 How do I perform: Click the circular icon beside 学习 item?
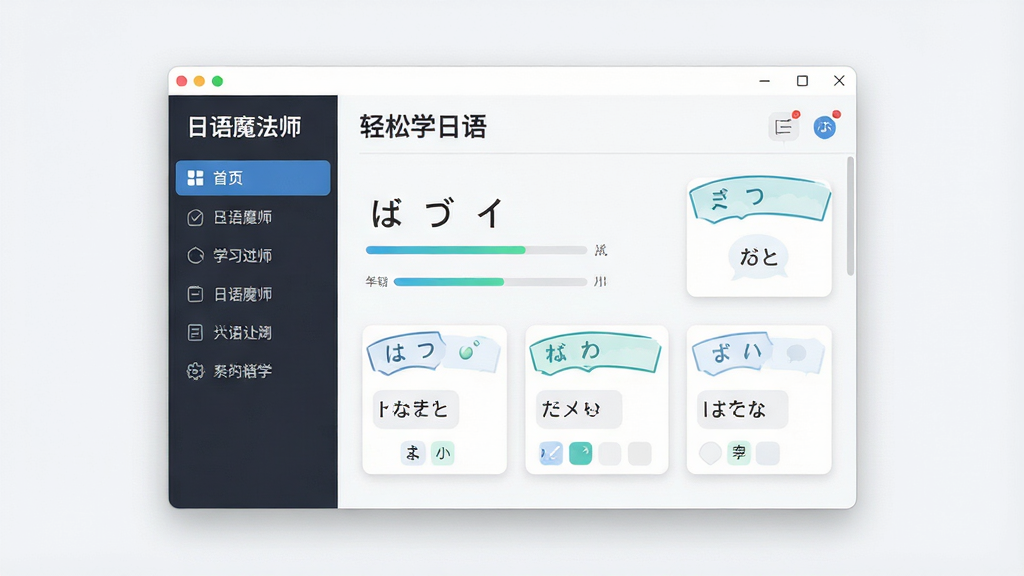(x=195, y=255)
